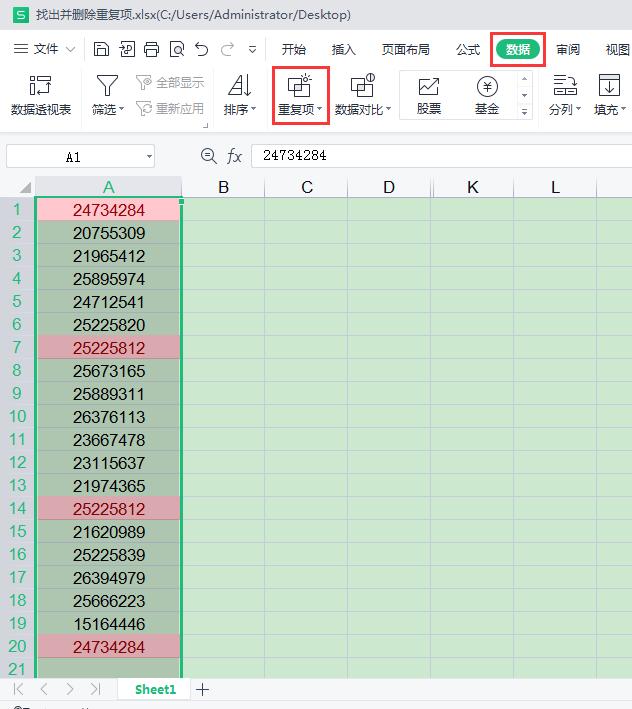Click the 数据对比 compare icon

(363, 85)
